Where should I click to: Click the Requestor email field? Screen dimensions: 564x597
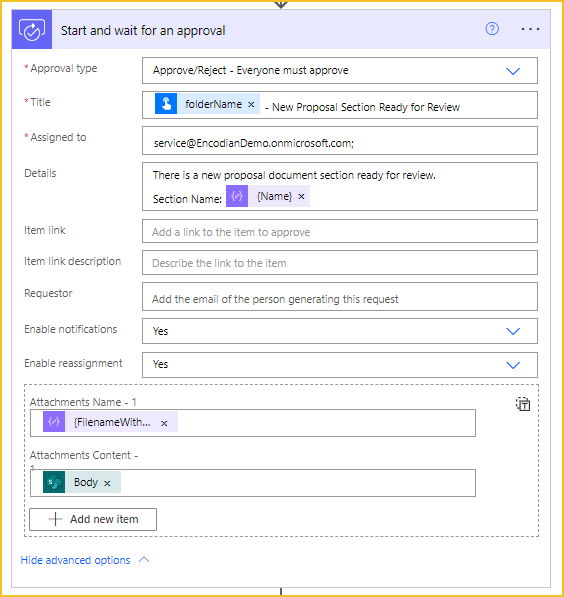340,297
